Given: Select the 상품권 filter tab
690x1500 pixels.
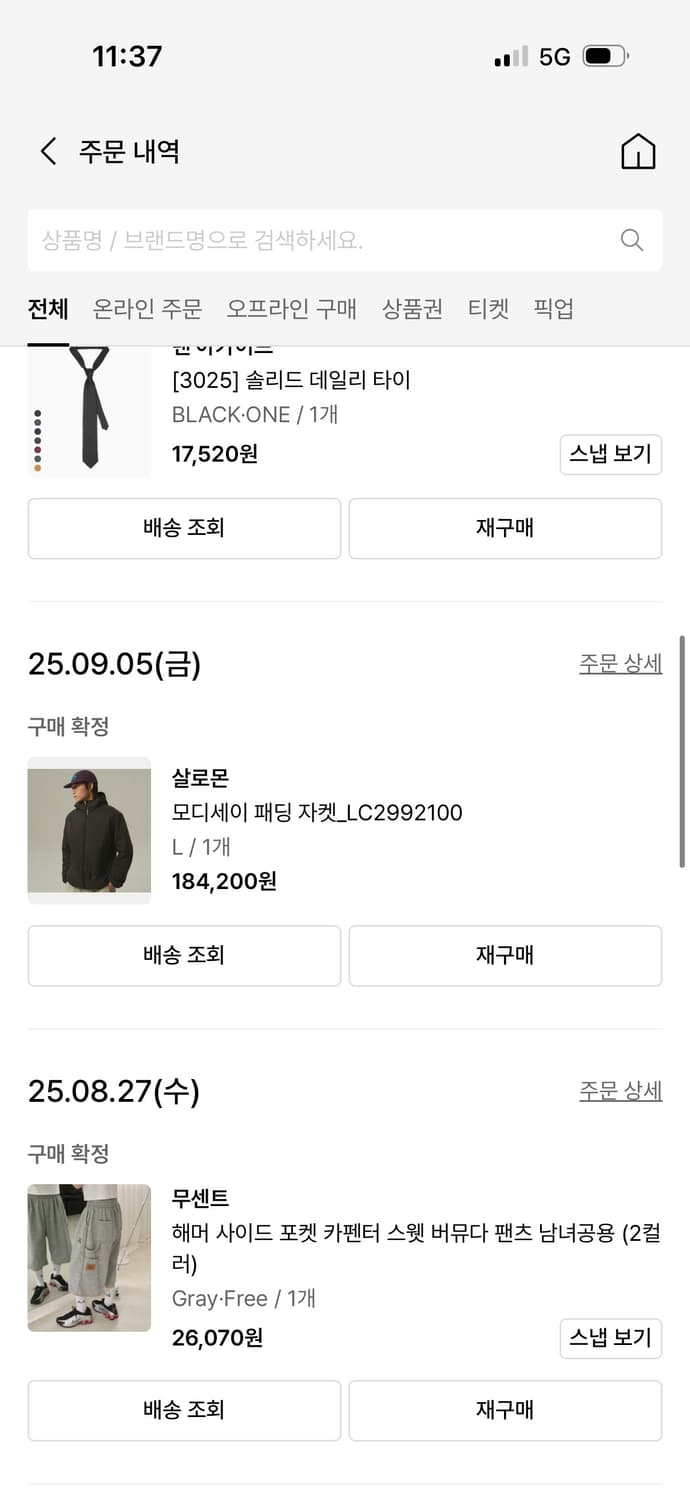Looking at the screenshot, I should pyautogui.click(x=414, y=310).
